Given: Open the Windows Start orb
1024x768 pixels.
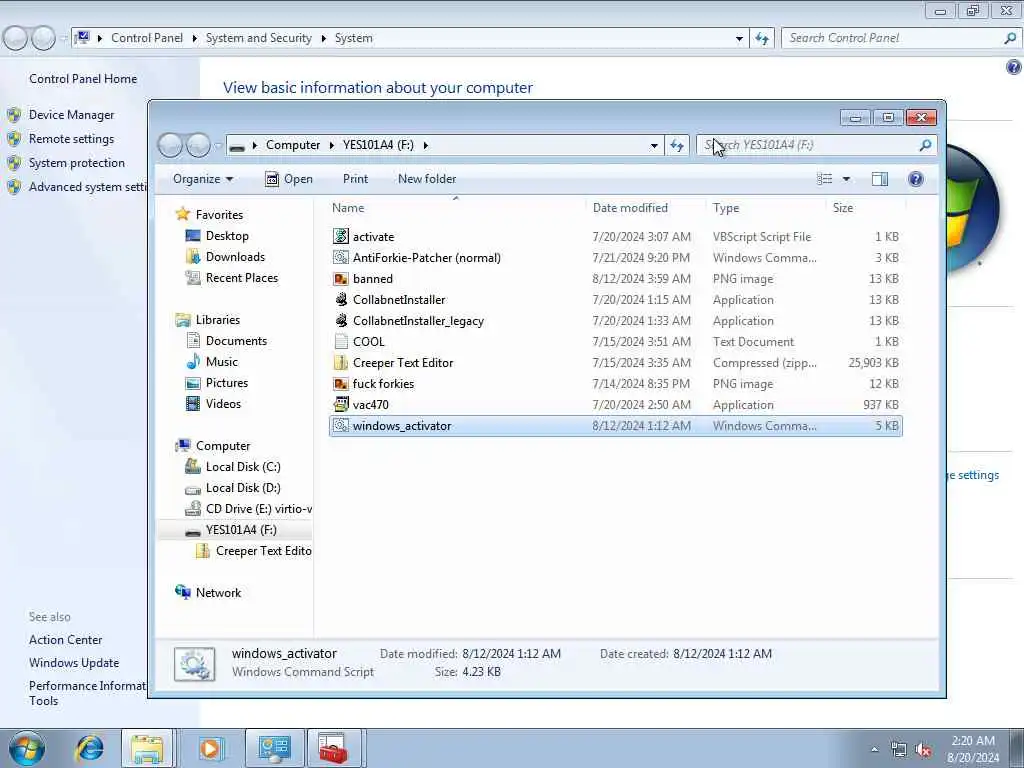Looking at the screenshot, I should coord(27,748).
